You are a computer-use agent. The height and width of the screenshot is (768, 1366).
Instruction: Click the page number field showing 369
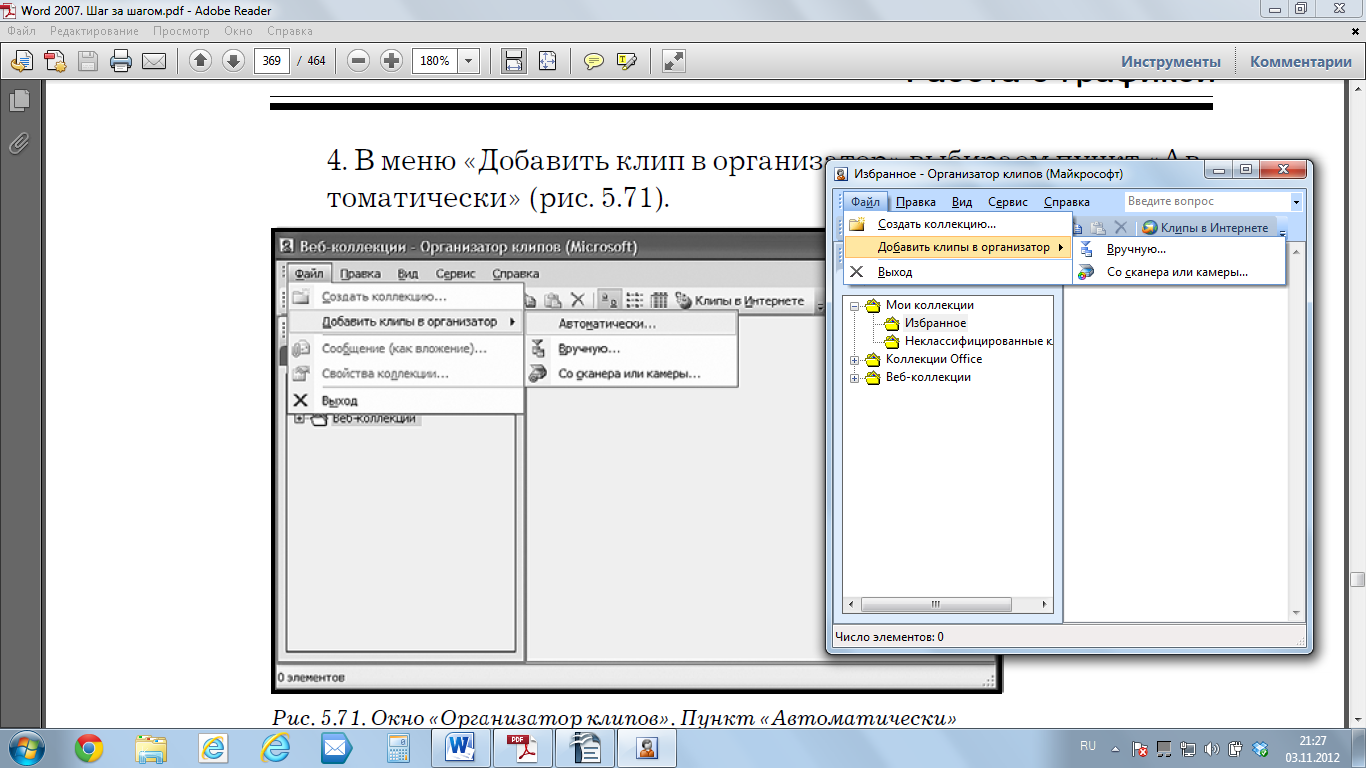(271, 61)
